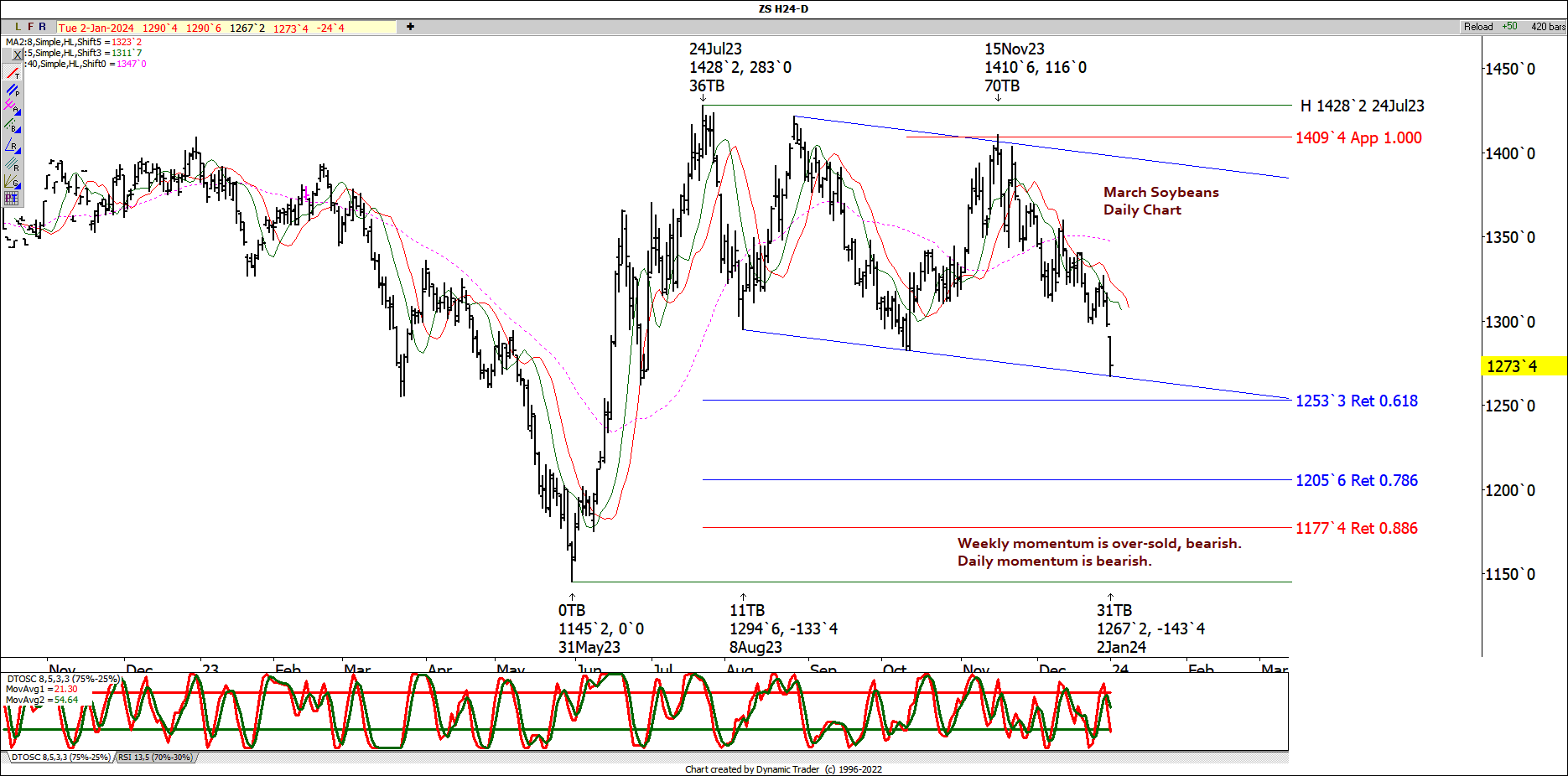Click the 1177`4 Ret 0.886 label

coord(1357,528)
